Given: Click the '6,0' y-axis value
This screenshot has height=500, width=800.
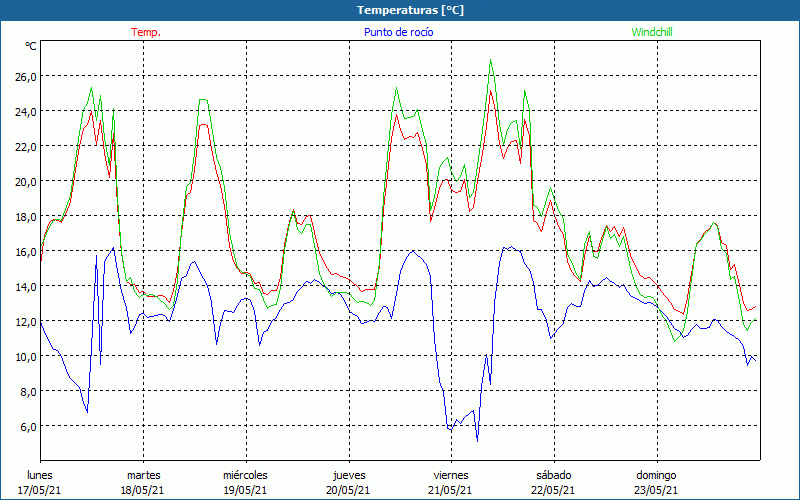Looking at the screenshot, I should (x=29, y=427).
